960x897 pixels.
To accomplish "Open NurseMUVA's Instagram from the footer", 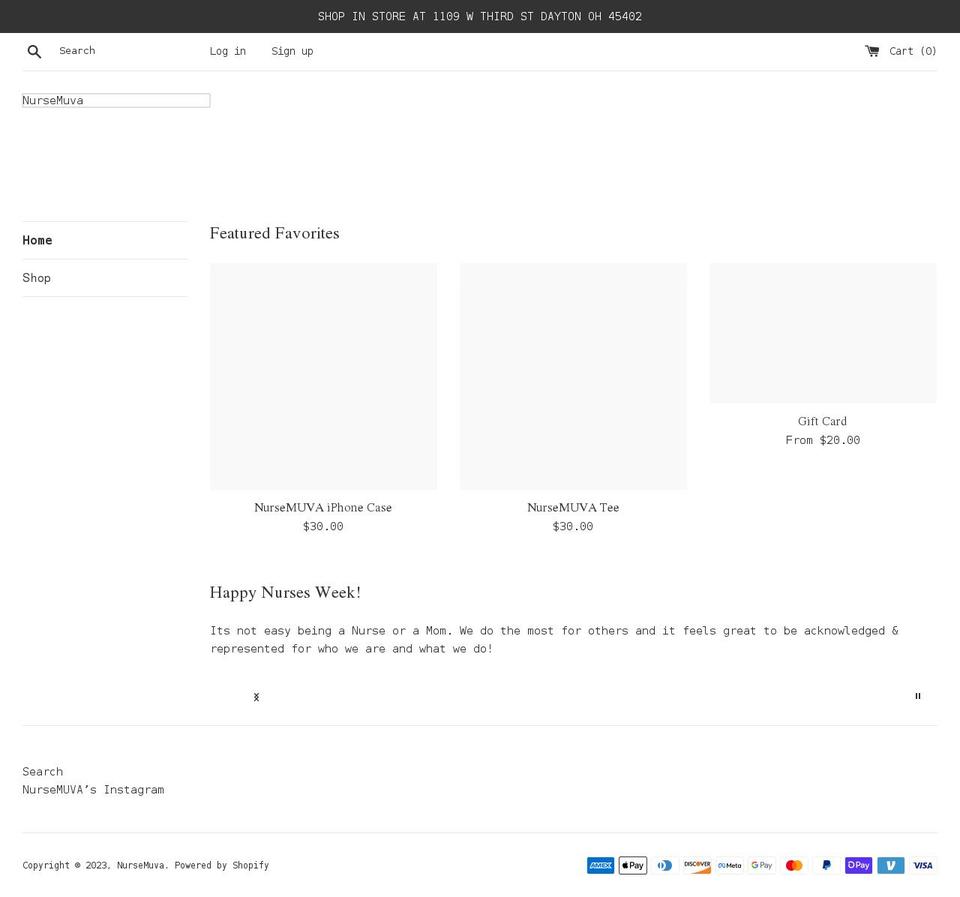I will click(x=93, y=789).
